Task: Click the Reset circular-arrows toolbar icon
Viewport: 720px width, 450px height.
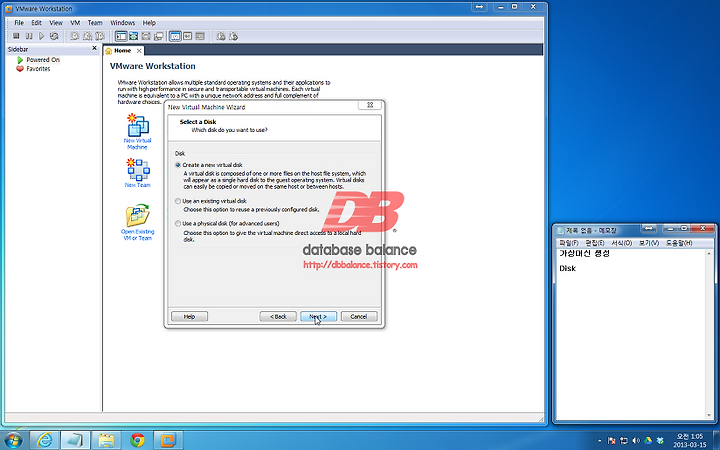Action: point(54,36)
